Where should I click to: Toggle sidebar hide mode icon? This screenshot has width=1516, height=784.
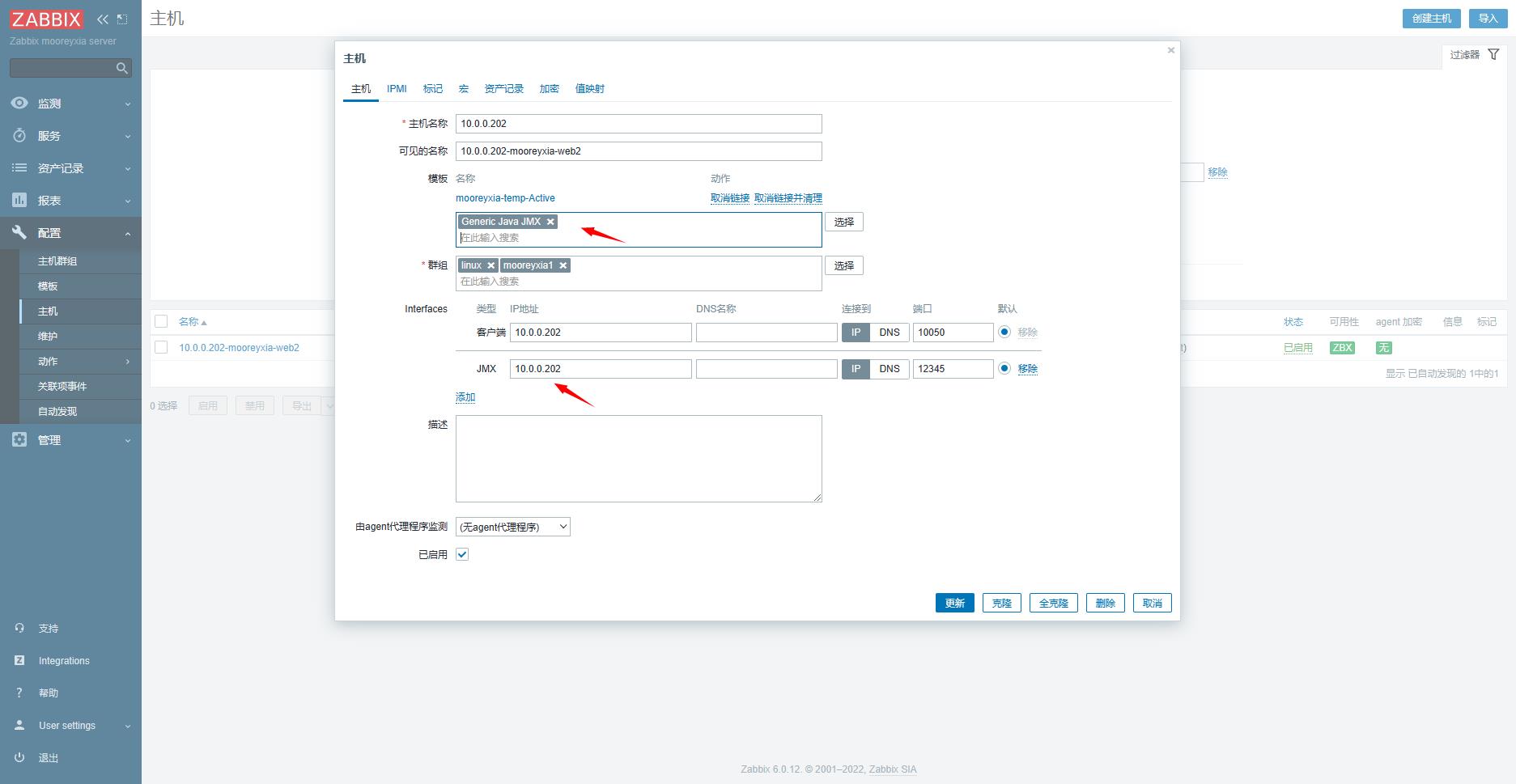tap(122, 19)
